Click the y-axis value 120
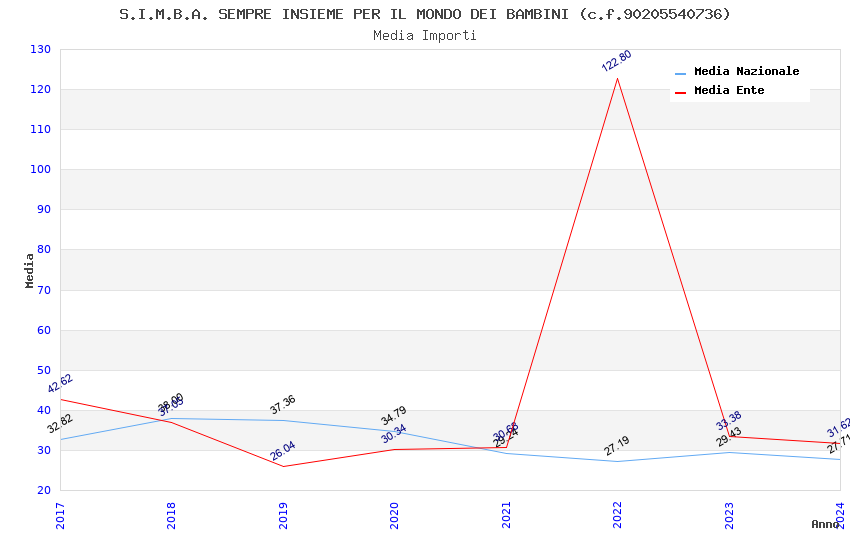Image resolution: width=850 pixels, height=550 pixels. (x=41, y=89)
